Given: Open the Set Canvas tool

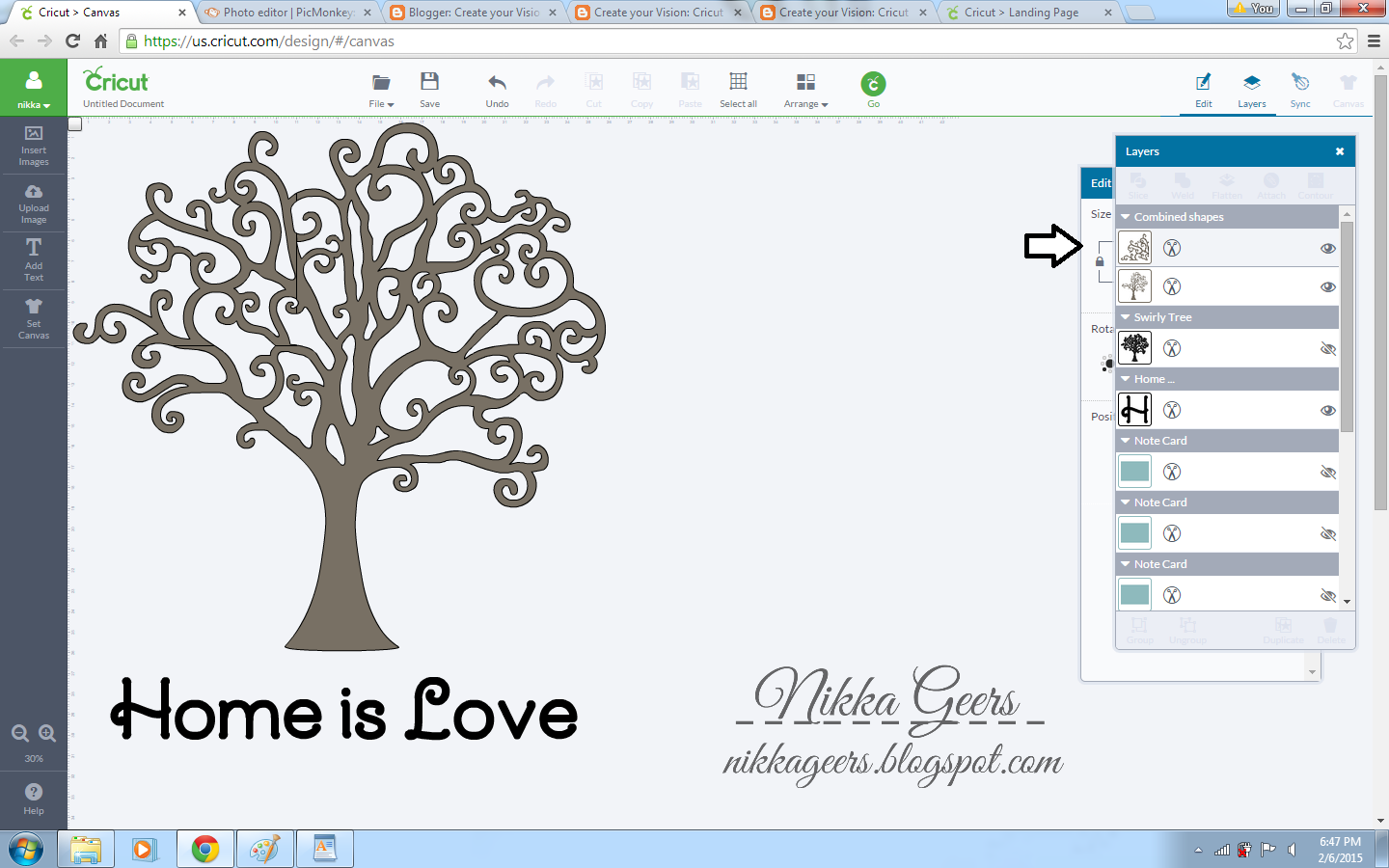Looking at the screenshot, I should point(34,318).
